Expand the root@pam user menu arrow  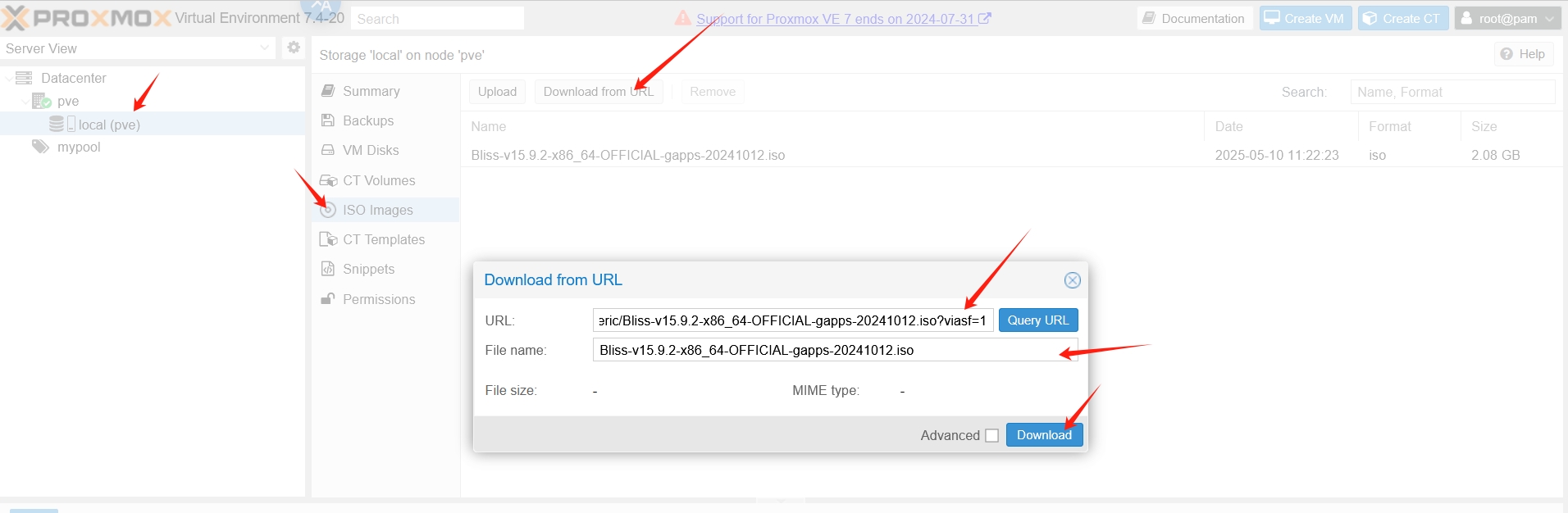tap(1548, 19)
